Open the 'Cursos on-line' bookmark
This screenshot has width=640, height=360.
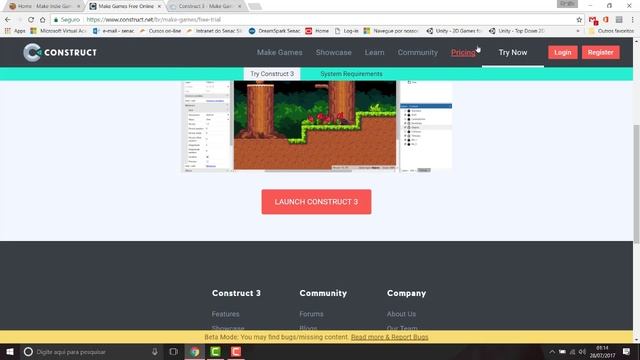160,31
